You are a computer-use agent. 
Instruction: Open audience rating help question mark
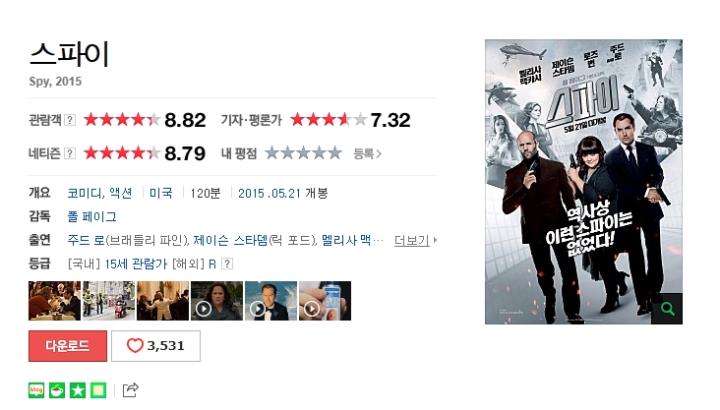click(69, 120)
